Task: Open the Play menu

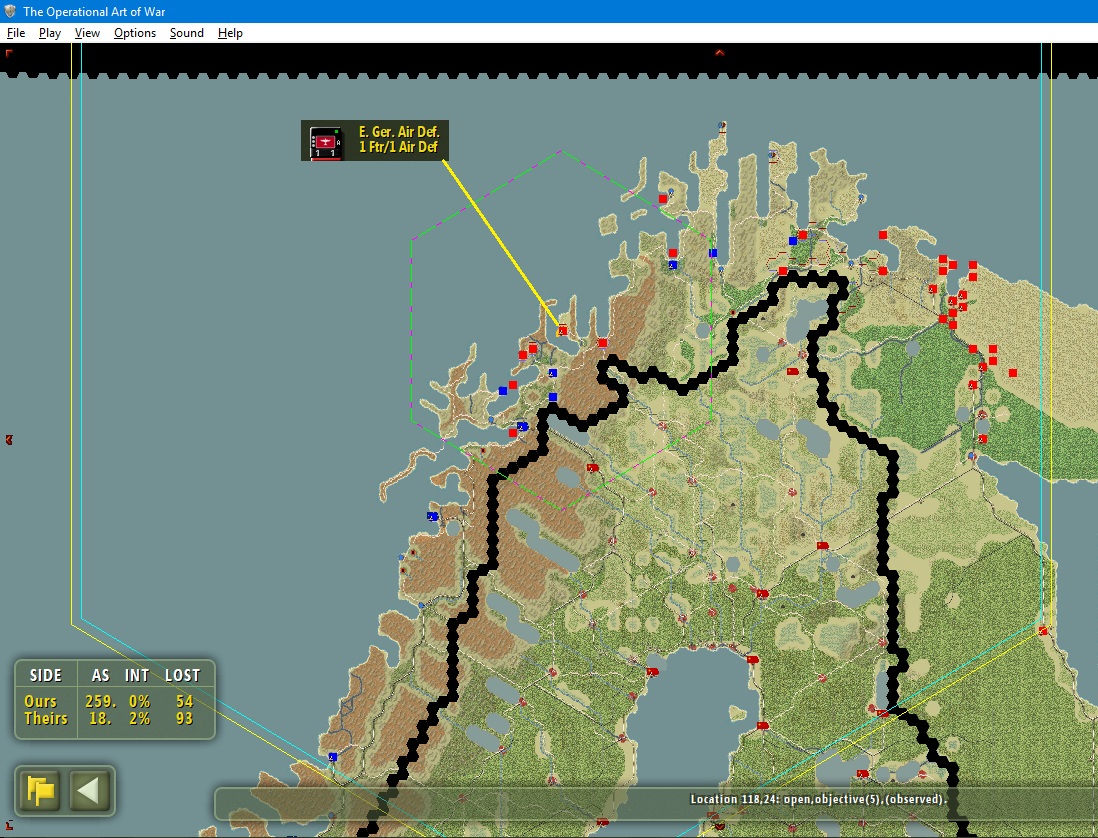Action: [x=50, y=33]
